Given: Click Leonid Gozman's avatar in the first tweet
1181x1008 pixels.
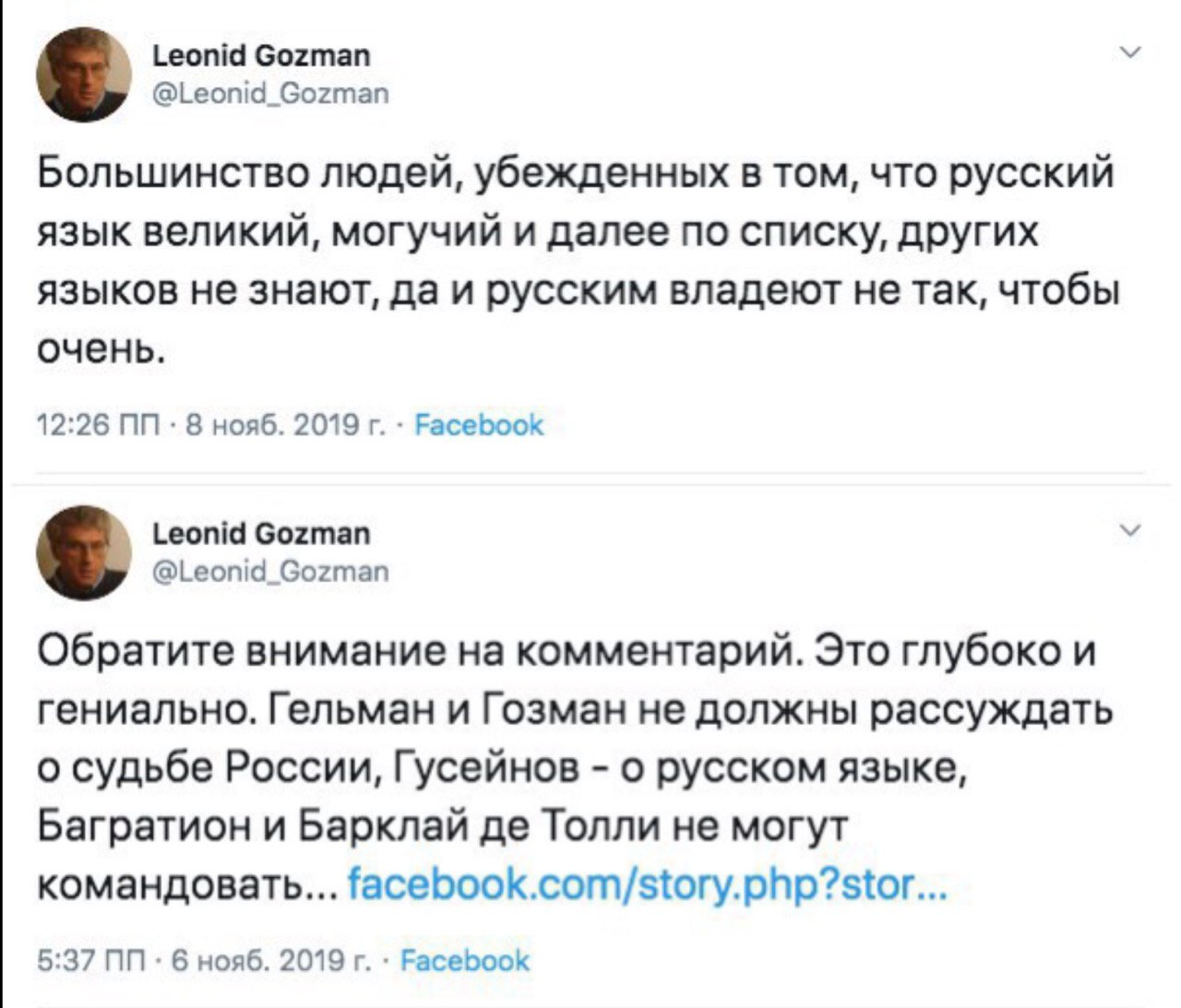Looking at the screenshot, I should tap(83, 75).
